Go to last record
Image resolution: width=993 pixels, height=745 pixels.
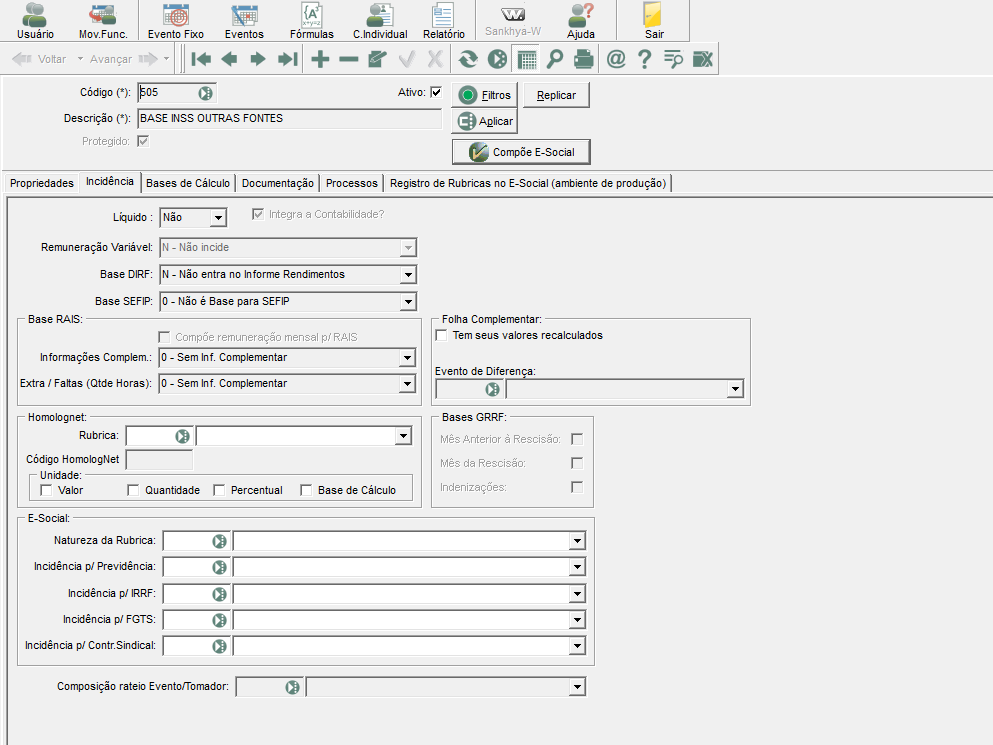click(288, 59)
